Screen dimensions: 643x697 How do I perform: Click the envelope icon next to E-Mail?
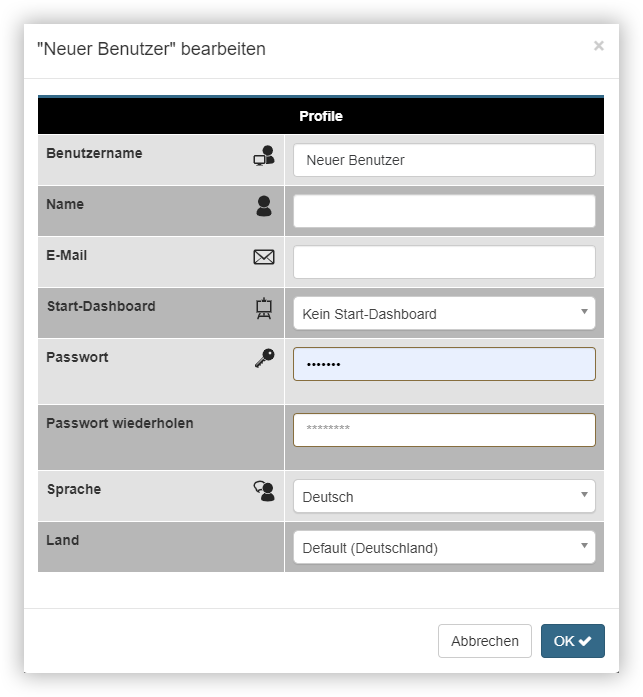tap(264, 257)
